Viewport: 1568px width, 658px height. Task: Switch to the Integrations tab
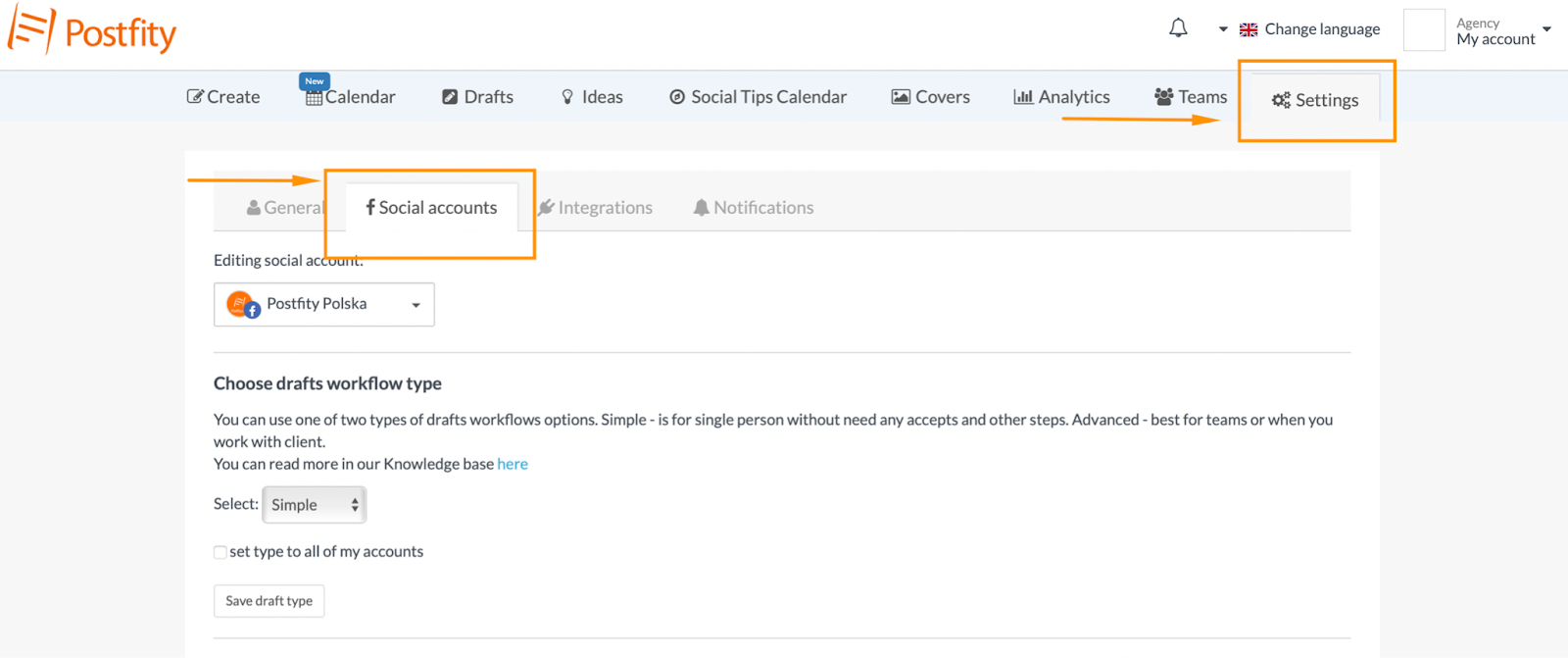point(595,208)
